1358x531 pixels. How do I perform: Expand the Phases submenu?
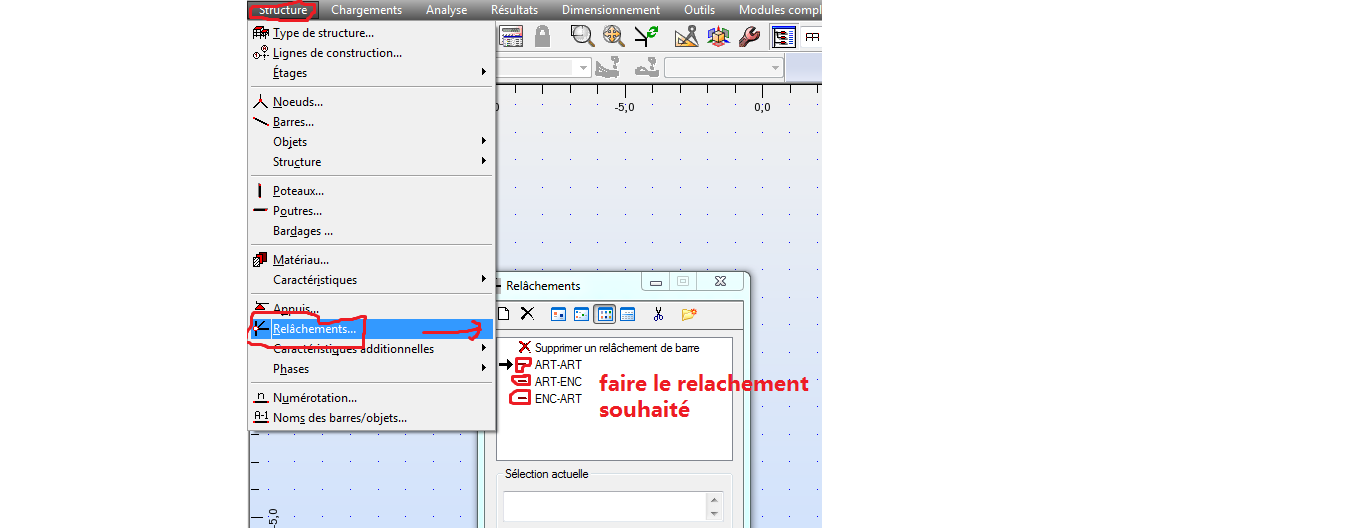coord(371,369)
